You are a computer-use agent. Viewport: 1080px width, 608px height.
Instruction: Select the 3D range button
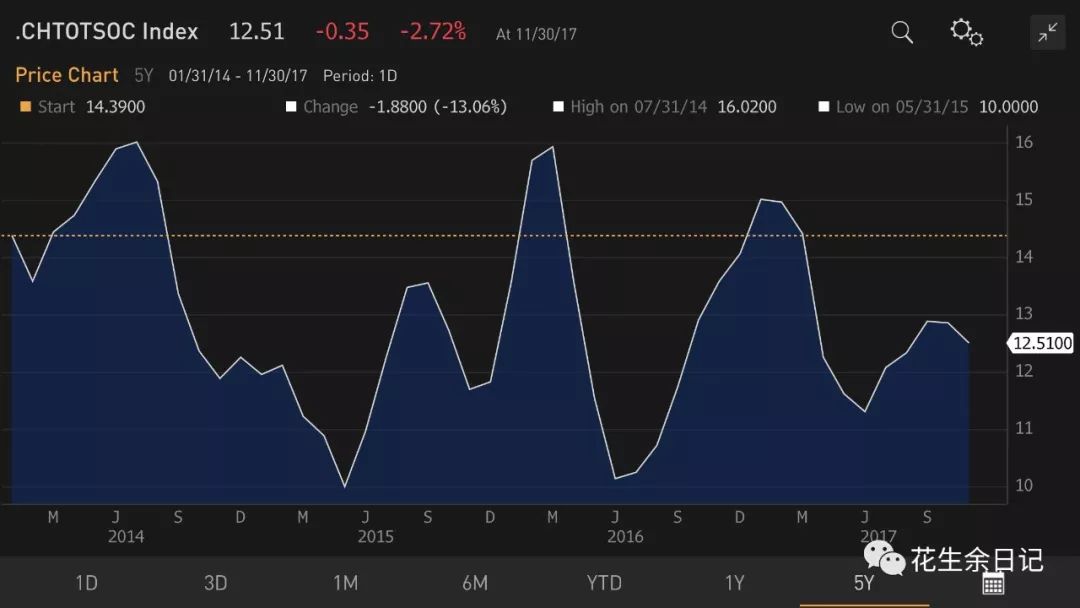click(x=216, y=583)
